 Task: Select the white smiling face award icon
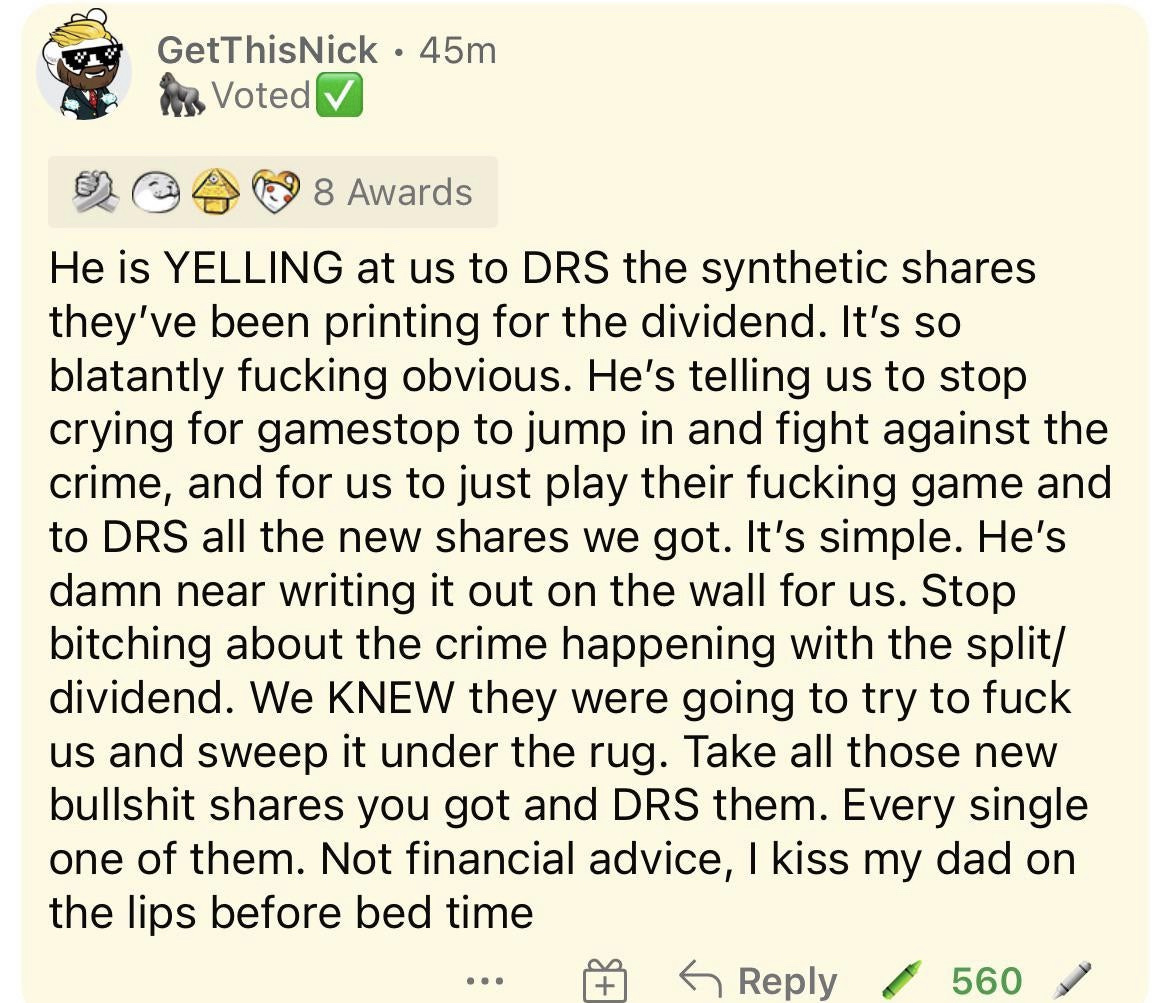[x=156, y=193]
